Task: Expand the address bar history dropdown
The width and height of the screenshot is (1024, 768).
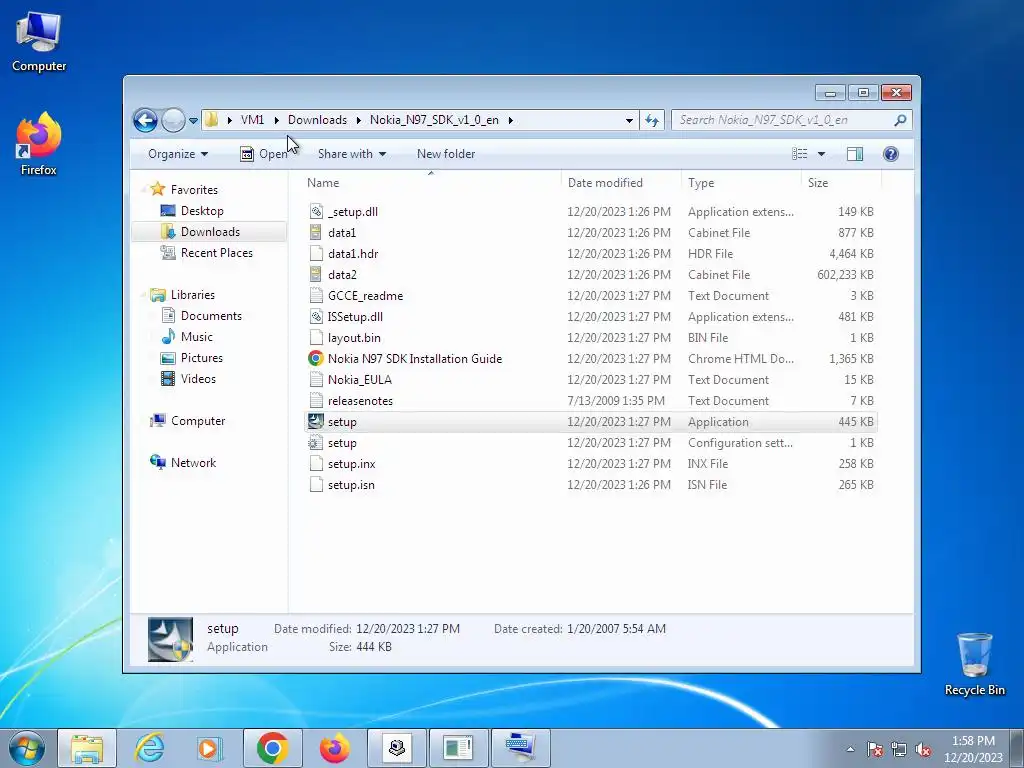Action: (x=629, y=121)
